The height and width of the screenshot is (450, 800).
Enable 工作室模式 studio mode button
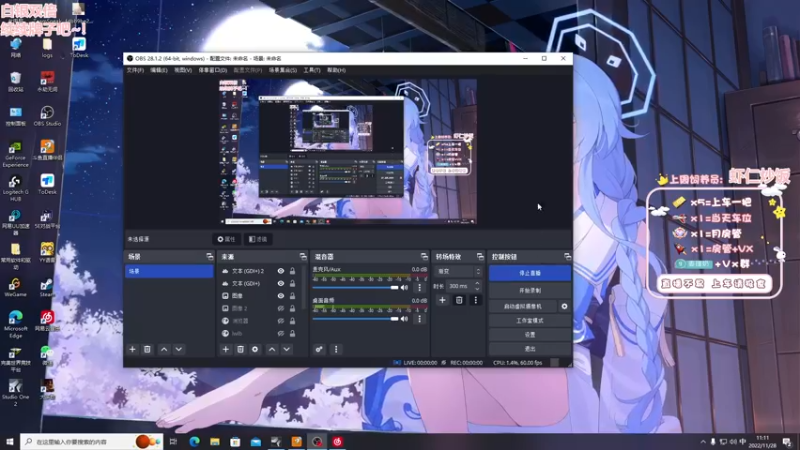click(x=530, y=321)
